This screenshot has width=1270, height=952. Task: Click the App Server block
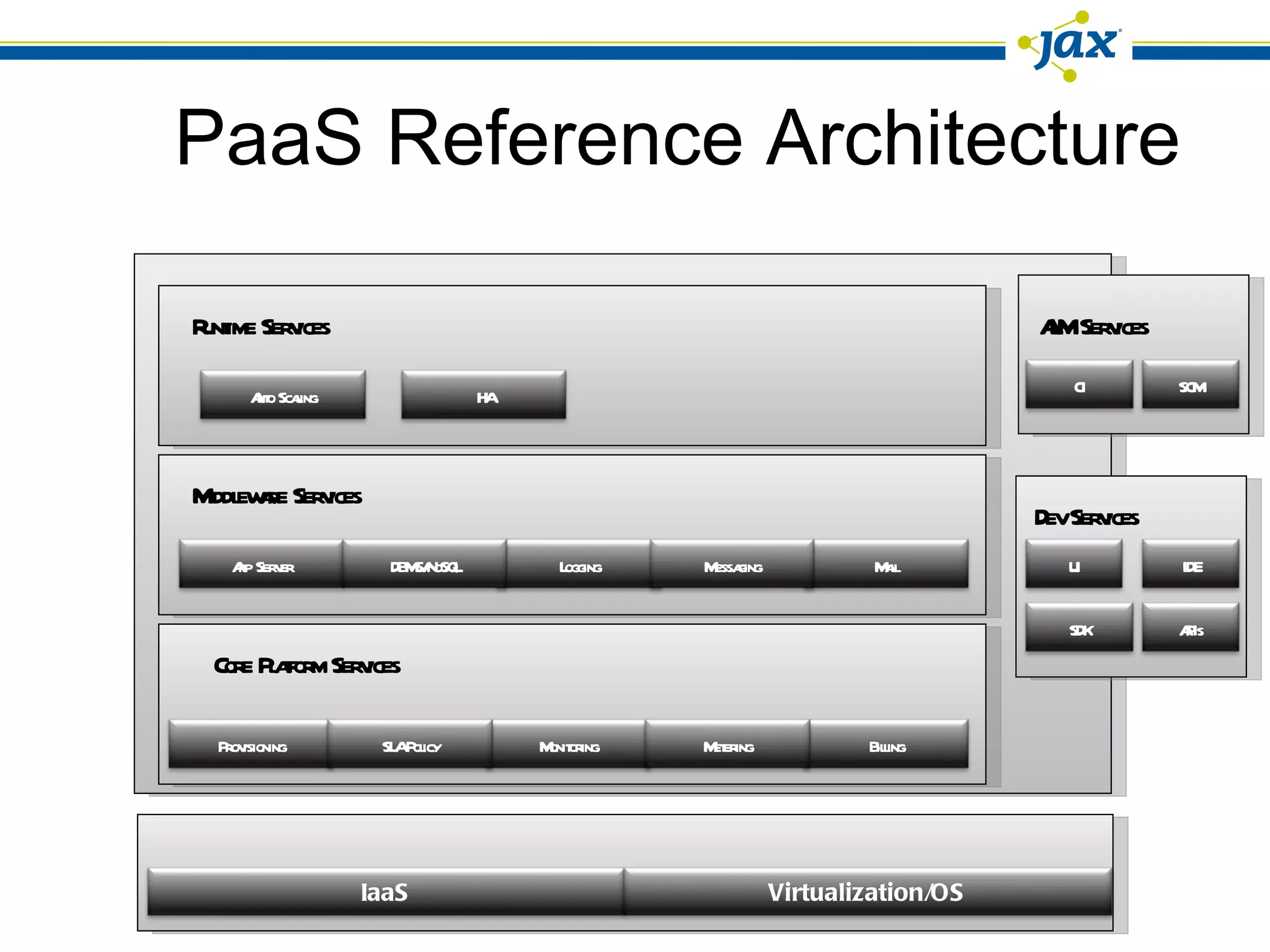(x=261, y=564)
